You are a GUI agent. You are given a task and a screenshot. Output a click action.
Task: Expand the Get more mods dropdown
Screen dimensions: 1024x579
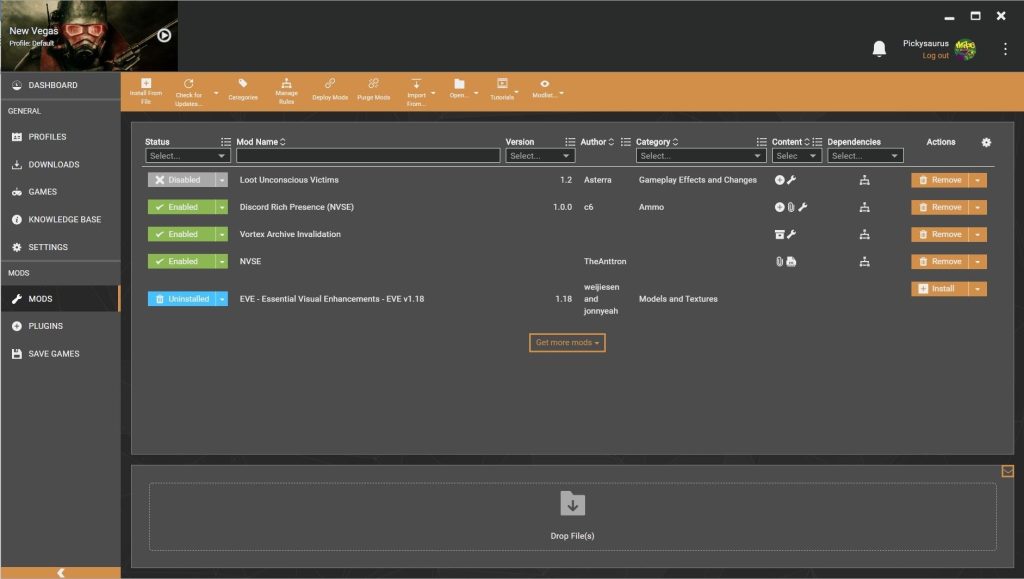(x=567, y=343)
